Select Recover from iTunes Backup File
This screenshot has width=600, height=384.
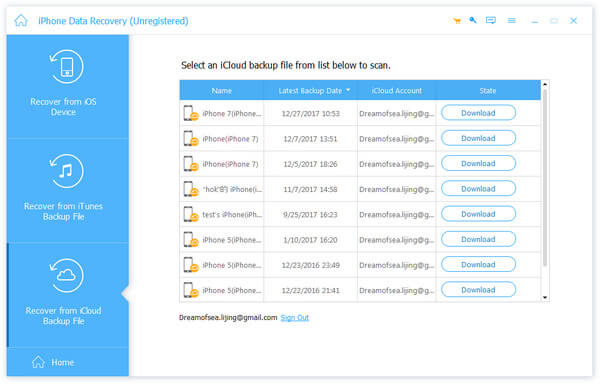click(68, 190)
